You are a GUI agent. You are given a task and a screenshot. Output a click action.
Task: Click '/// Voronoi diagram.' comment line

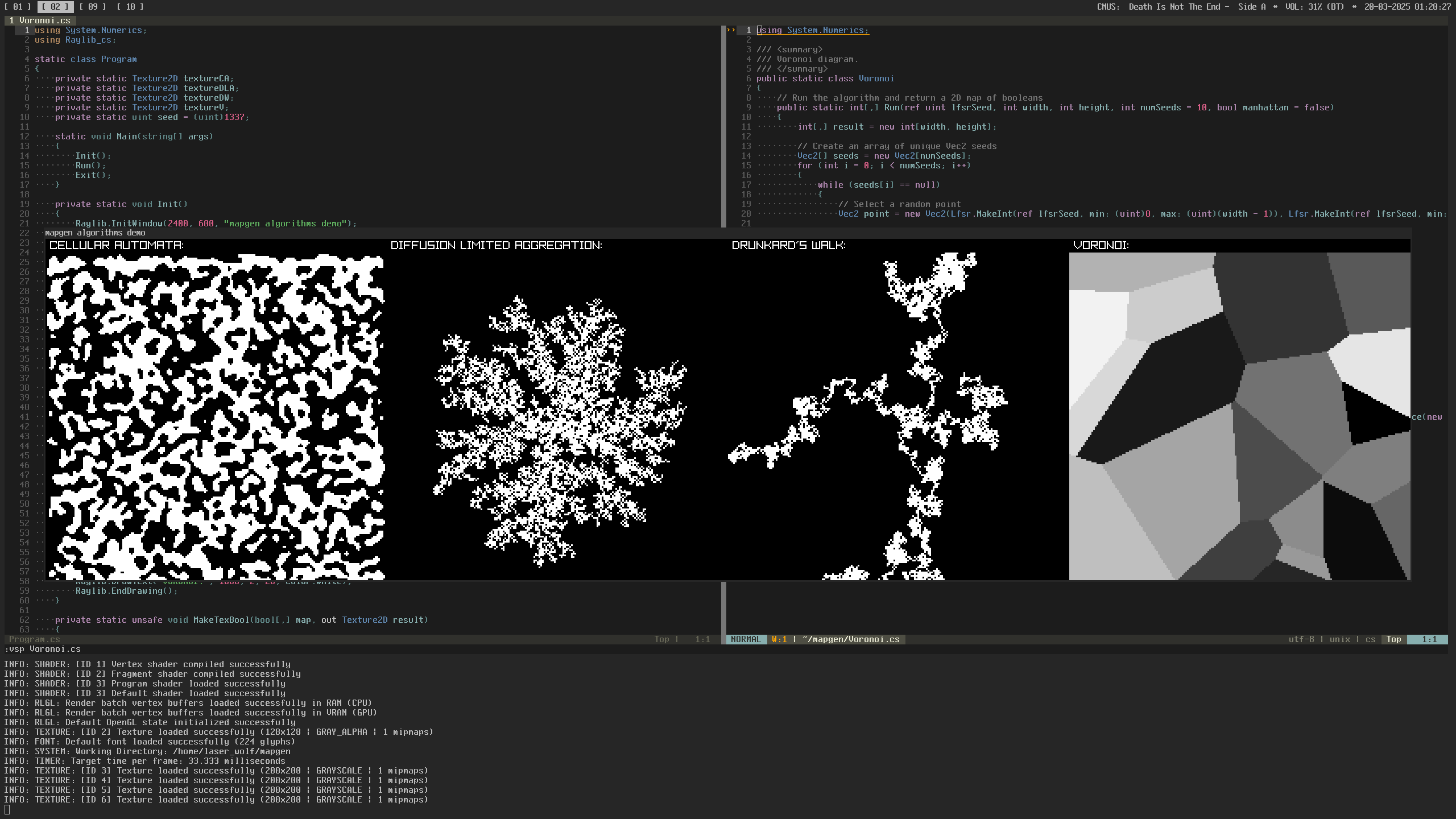point(808,59)
